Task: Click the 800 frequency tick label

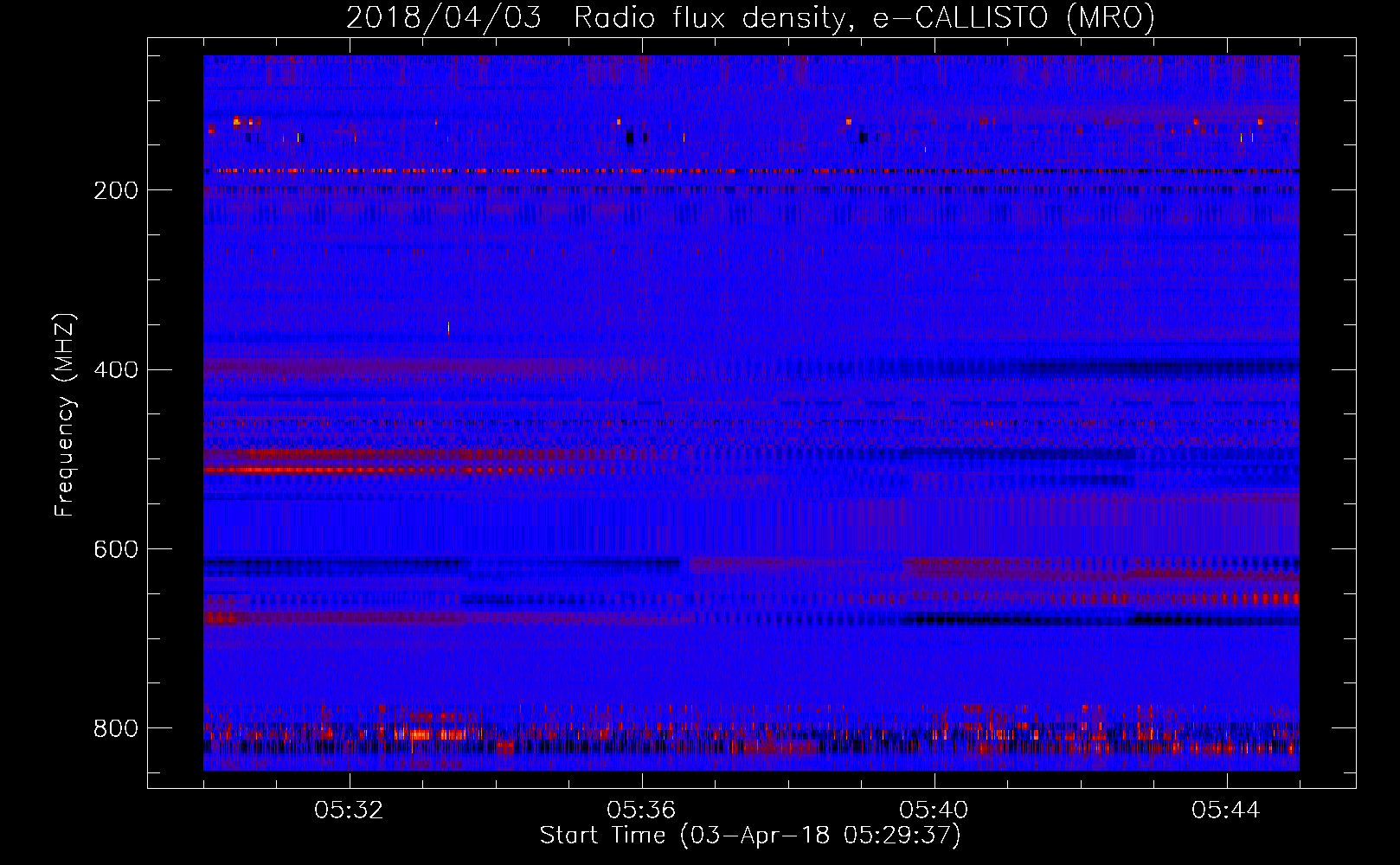Action: click(x=116, y=729)
